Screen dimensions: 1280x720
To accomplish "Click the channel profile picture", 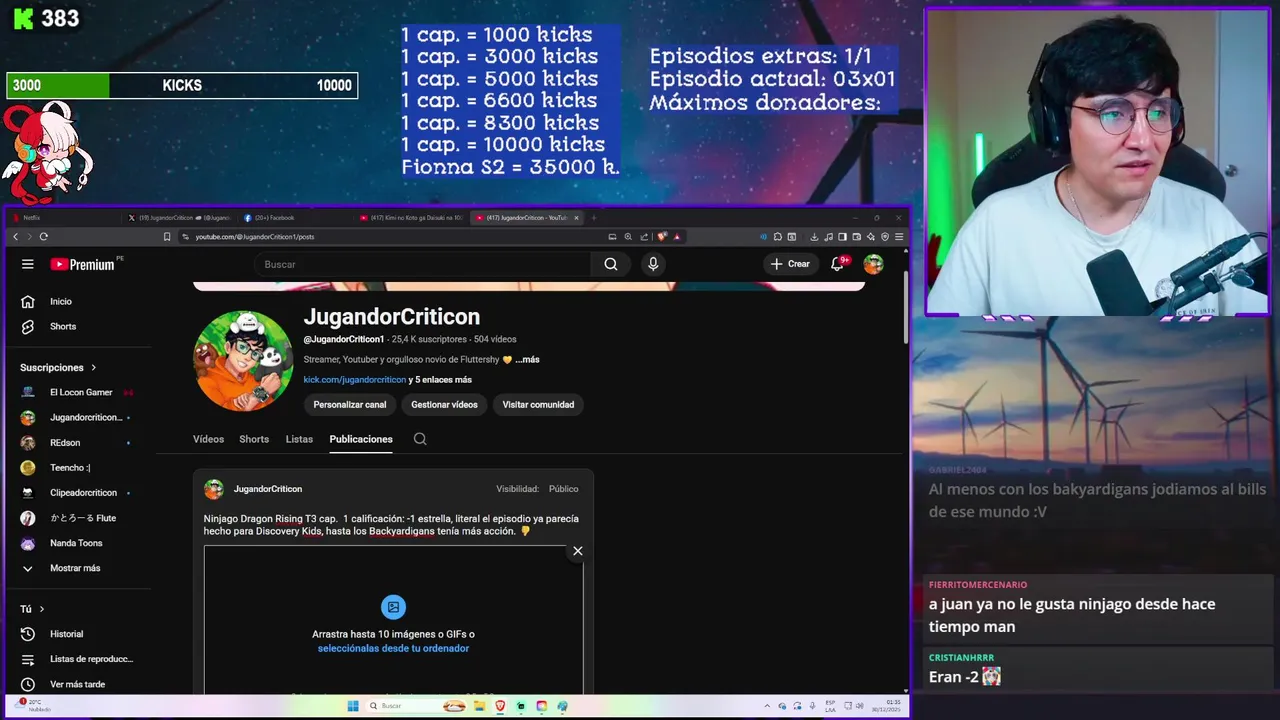I will 243,361.
